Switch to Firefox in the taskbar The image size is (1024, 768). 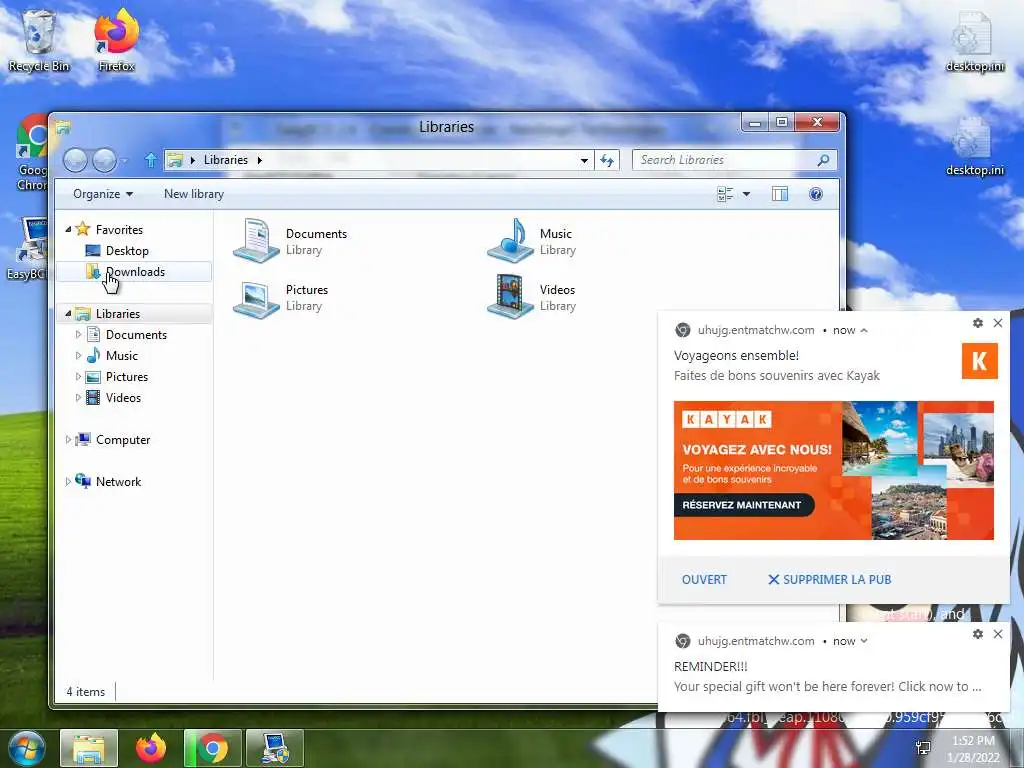tap(151, 748)
